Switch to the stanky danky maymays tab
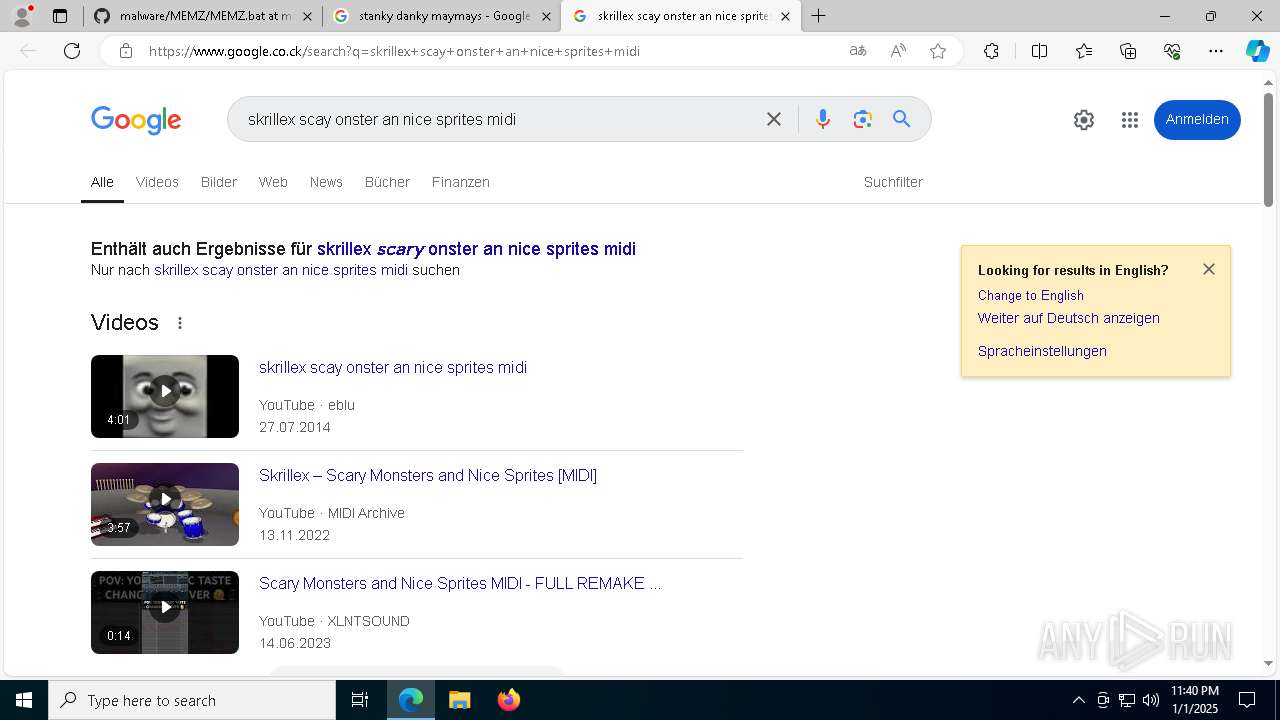 pyautogui.click(x=440, y=16)
